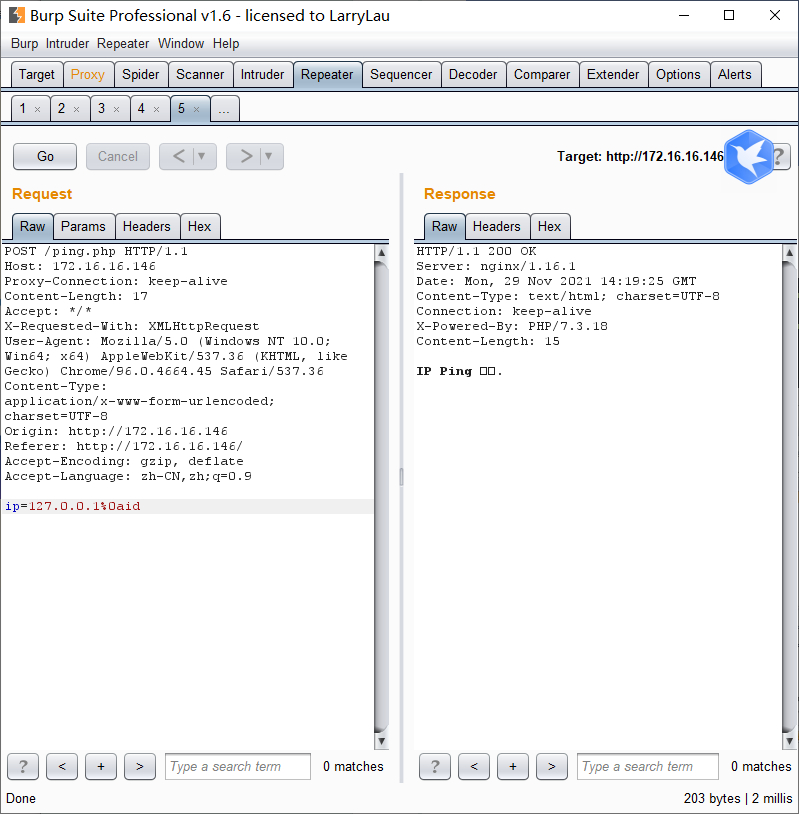799x814 pixels.
Task: Click the new tab '...' button
Action: coord(224,108)
